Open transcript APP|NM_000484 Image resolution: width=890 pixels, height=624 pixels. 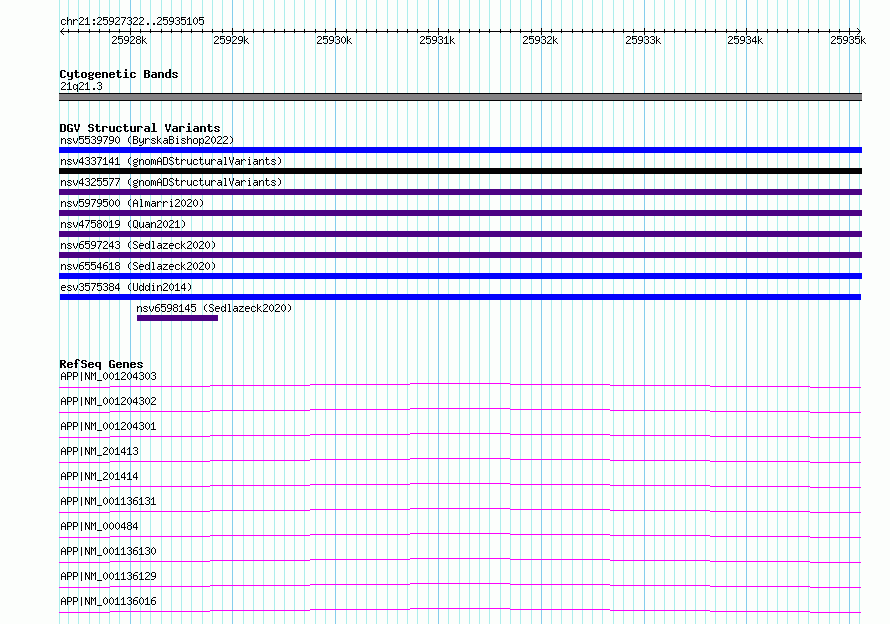(x=99, y=526)
